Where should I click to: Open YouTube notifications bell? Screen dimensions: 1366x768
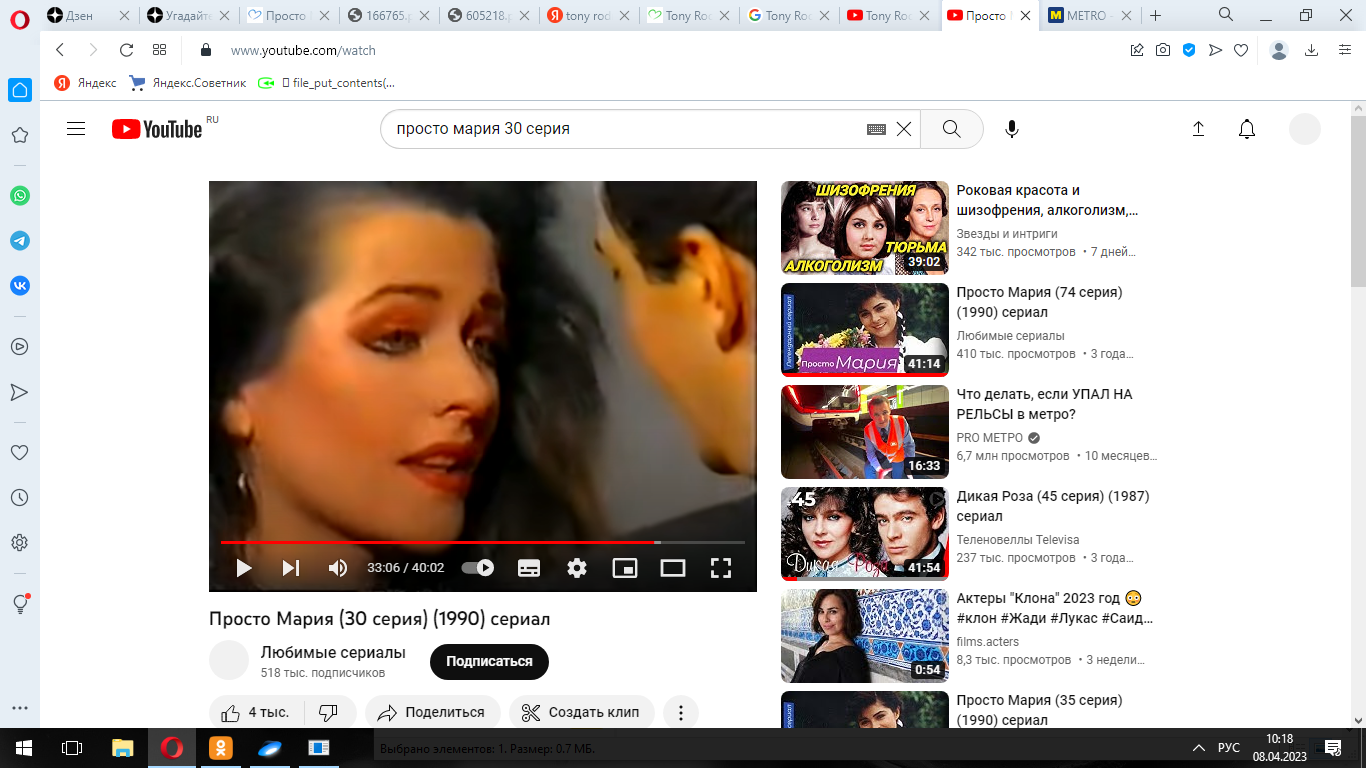point(1247,129)
